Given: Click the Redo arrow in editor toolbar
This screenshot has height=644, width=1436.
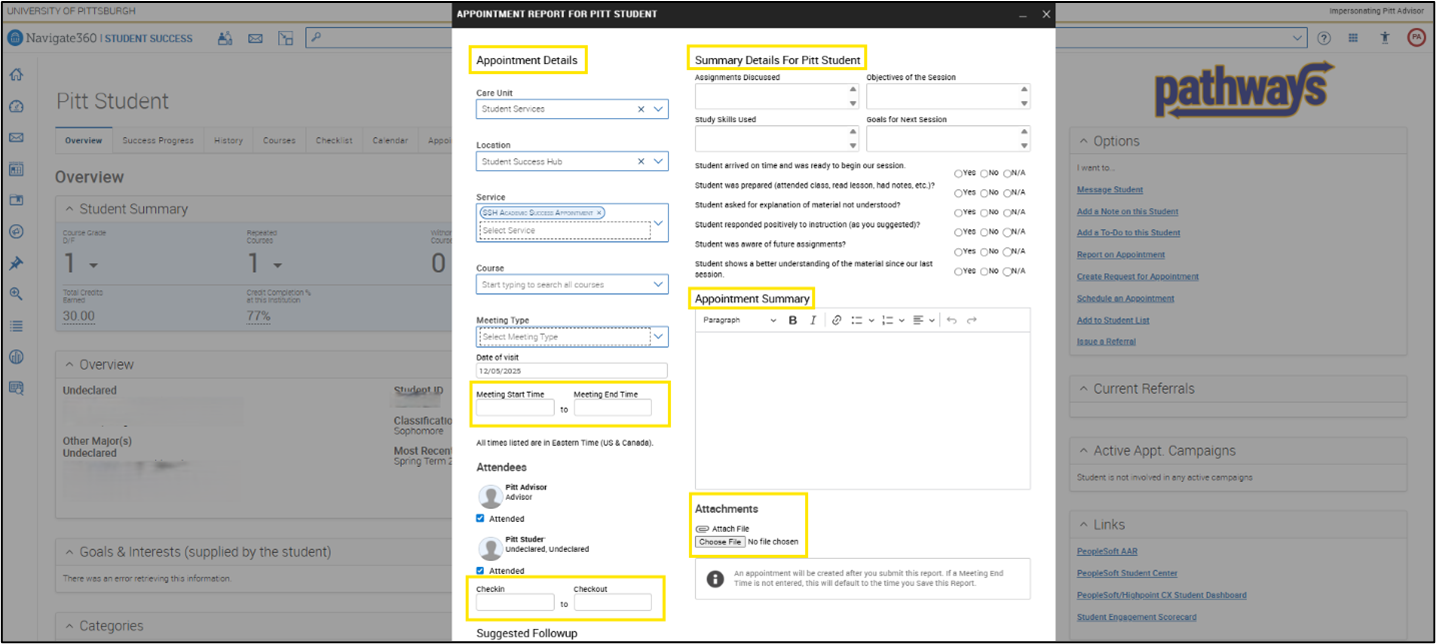Looking at the screenshot, I should pos(971,320).
